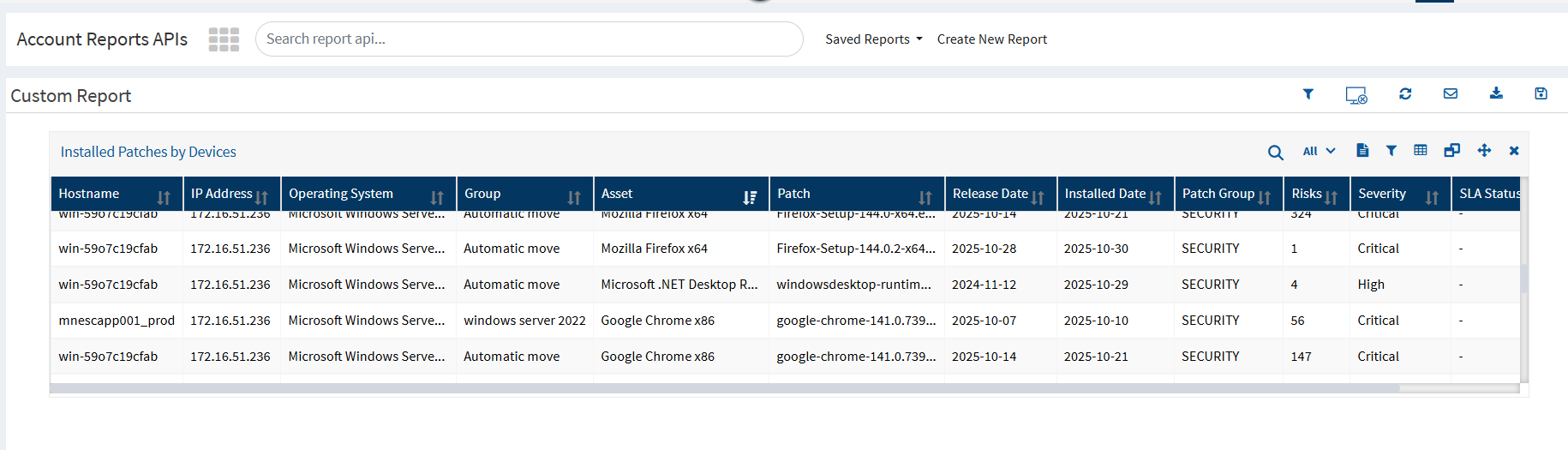Open the table view grid icon

(1421, 151)
